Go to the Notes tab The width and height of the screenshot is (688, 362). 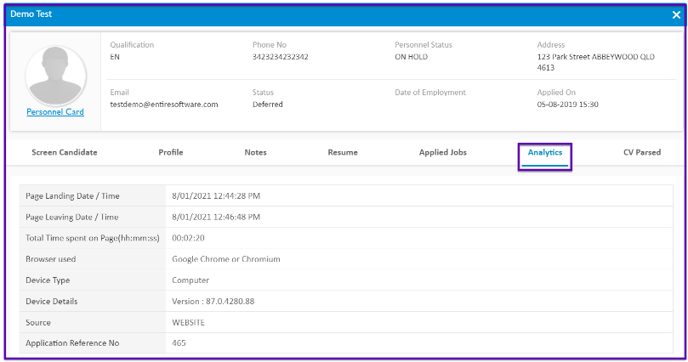[255, 152]
